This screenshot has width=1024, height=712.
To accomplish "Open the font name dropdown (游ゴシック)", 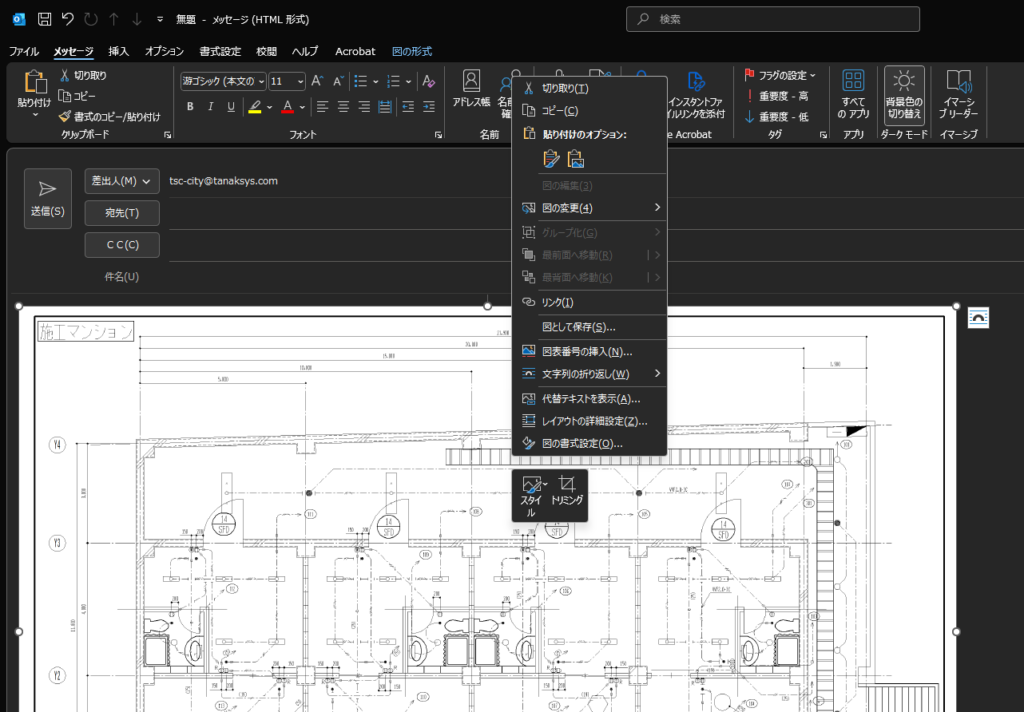I will pyautogui.click(x=223, y=81).
